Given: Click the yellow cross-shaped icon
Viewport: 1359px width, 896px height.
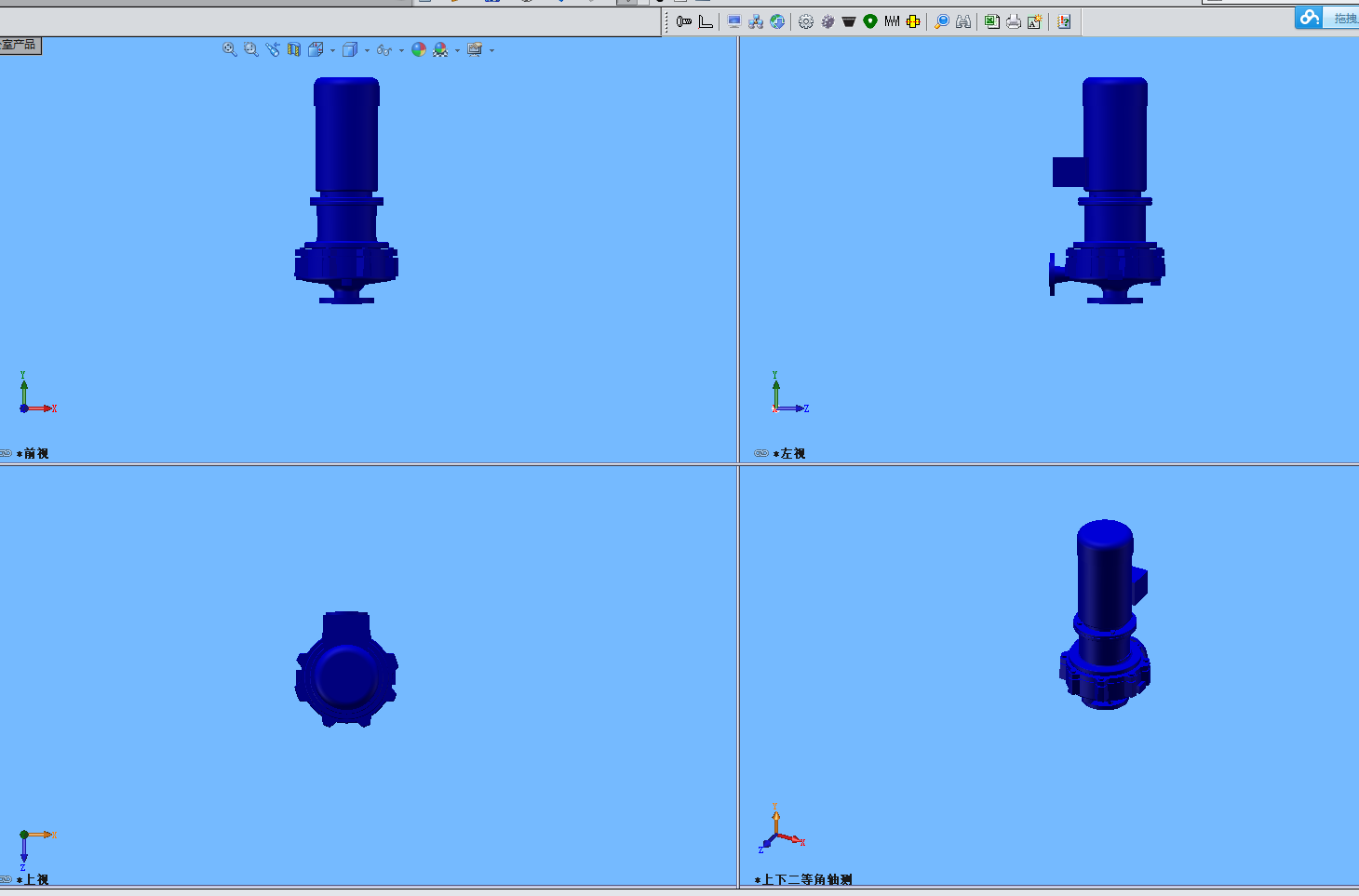Looking at the screenshot, I should pos(913,21).
